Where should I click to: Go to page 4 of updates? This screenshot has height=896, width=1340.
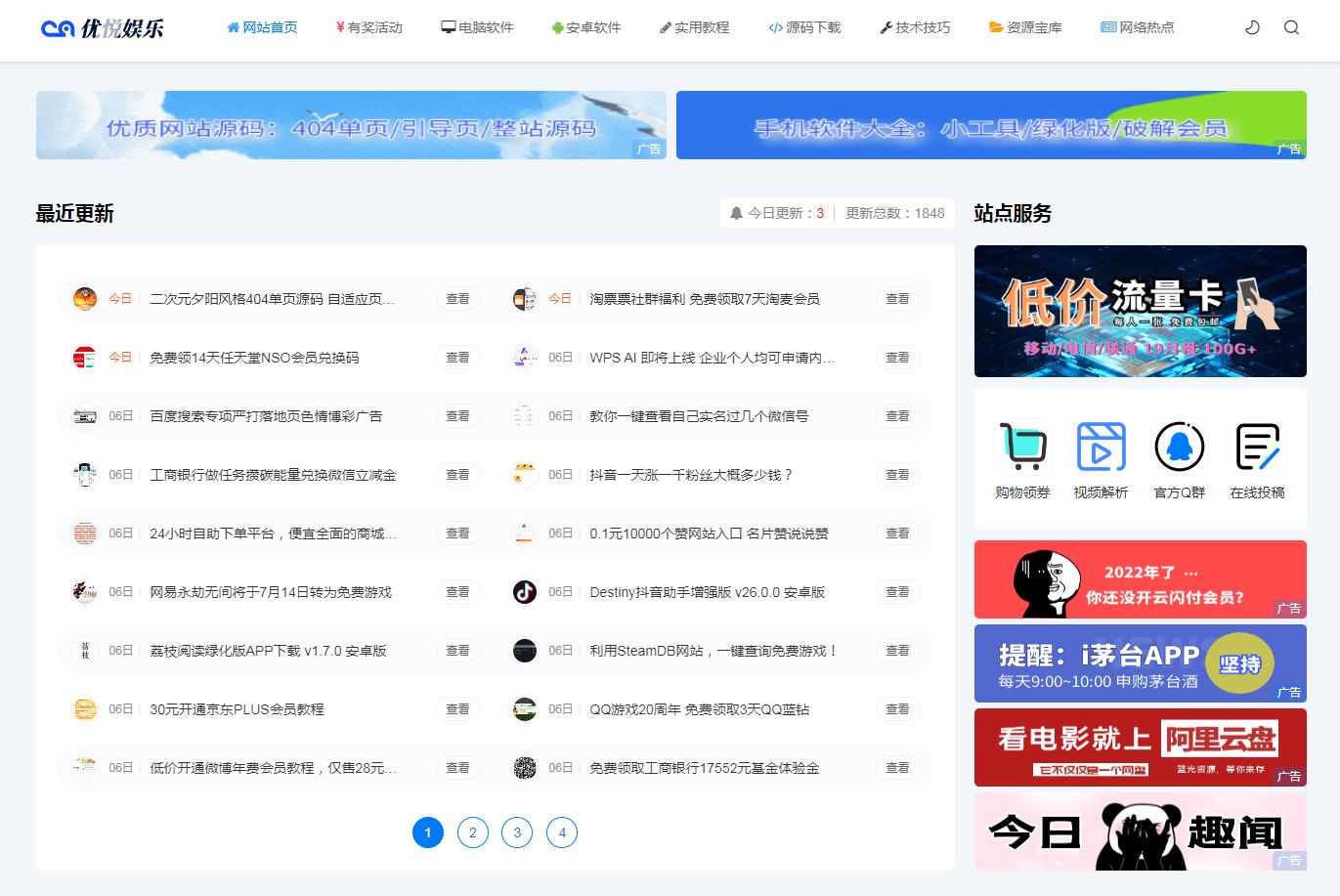click(562, 832)
